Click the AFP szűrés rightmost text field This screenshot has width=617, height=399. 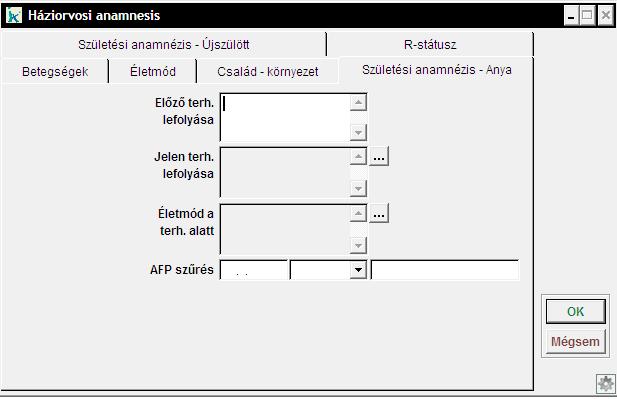445,270
